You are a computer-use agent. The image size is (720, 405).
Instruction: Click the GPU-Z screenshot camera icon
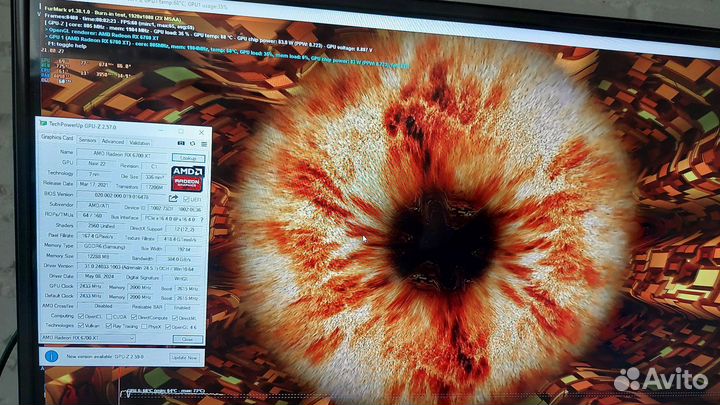click(181, 143)
